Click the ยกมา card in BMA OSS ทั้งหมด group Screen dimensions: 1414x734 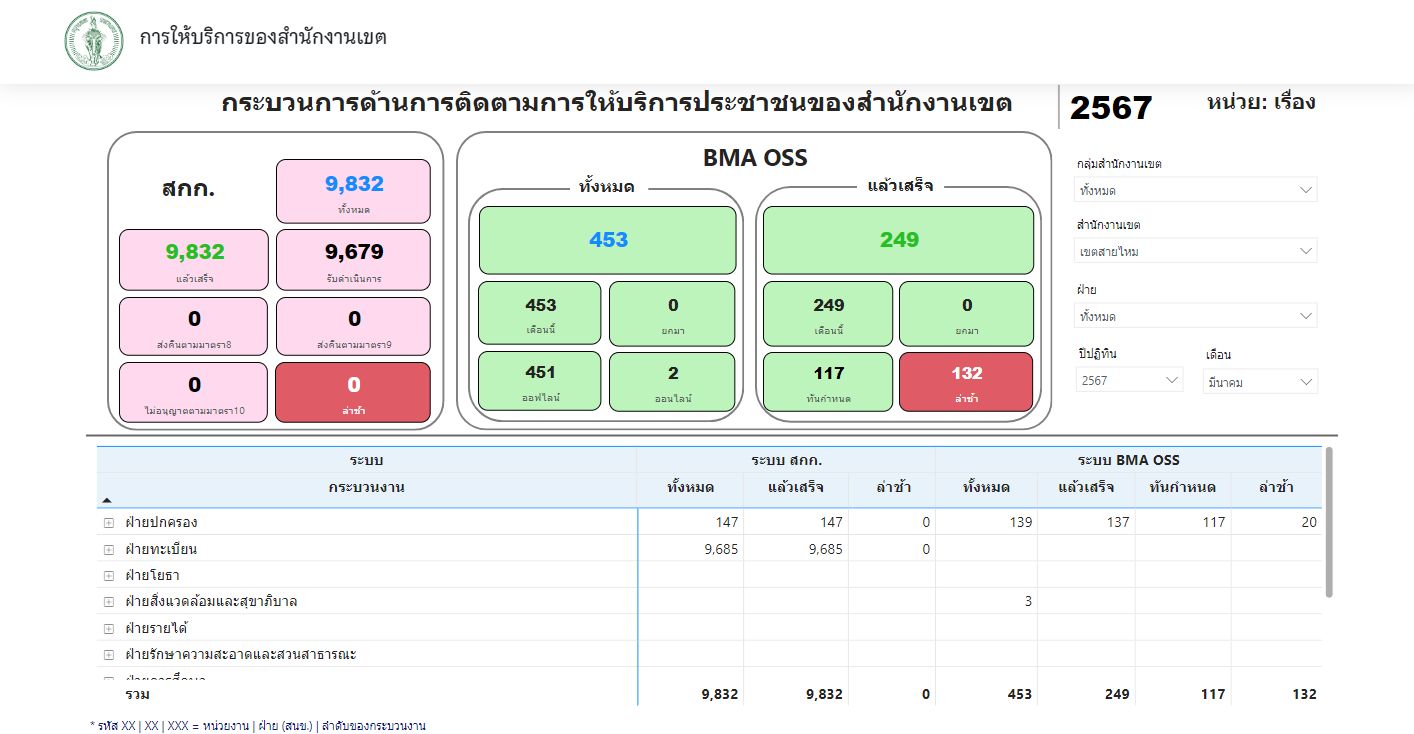672,313
